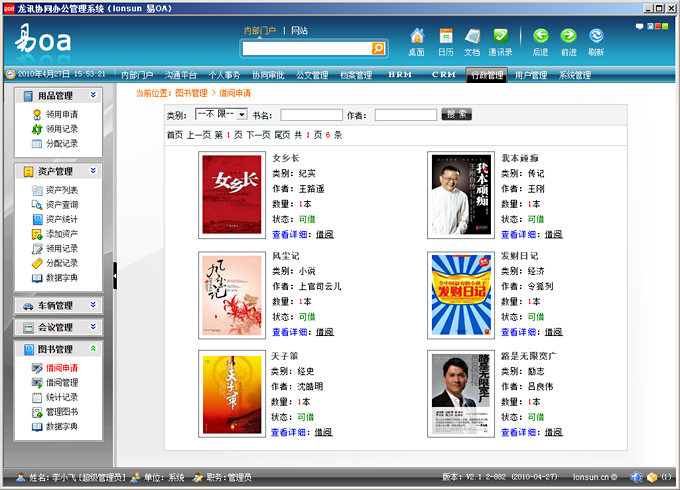Open the 沟通平台 menu
Viewport: 680px width, 490px height.
coord(181,75)
